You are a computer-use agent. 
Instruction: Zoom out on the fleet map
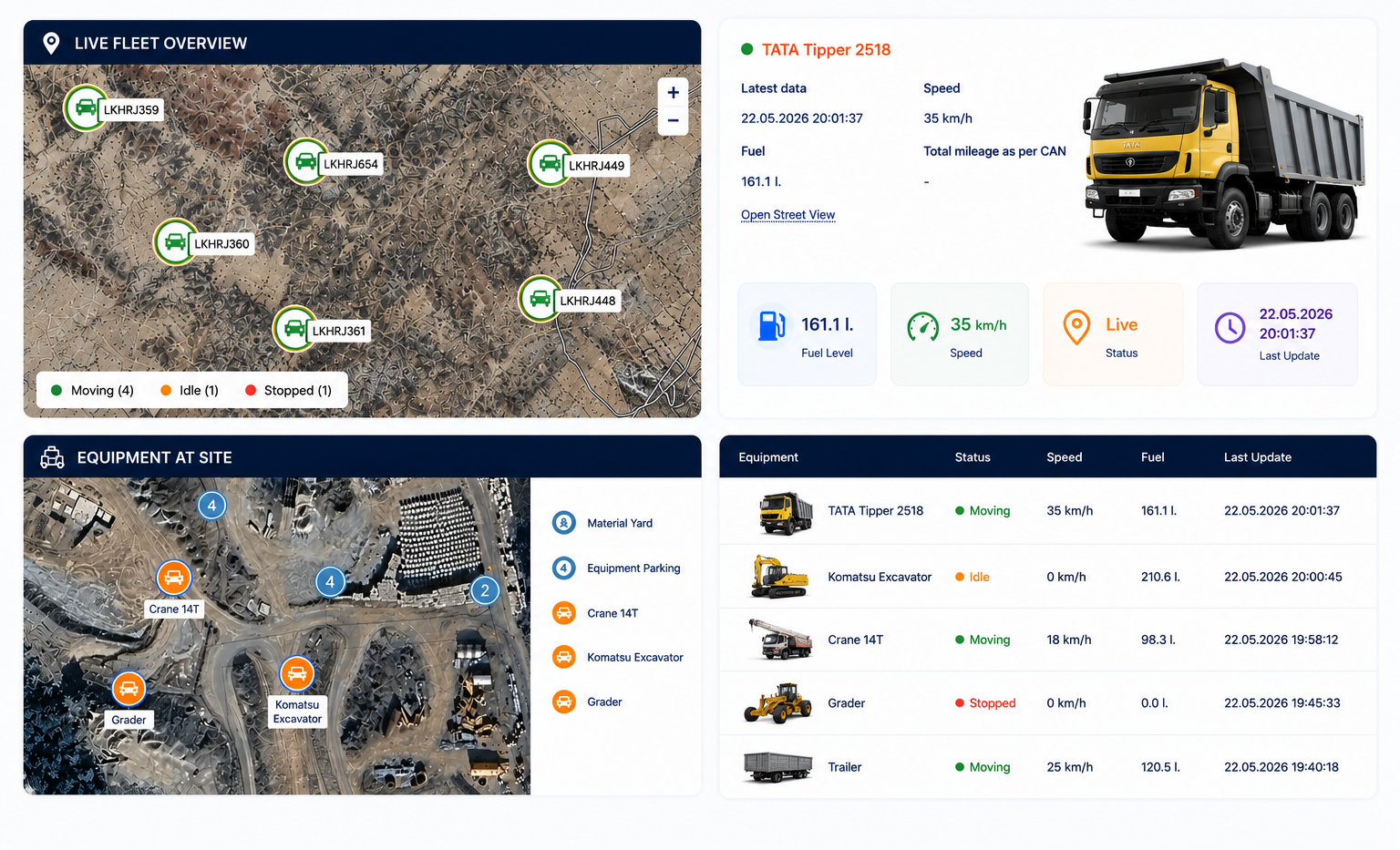tap(673, 120)
